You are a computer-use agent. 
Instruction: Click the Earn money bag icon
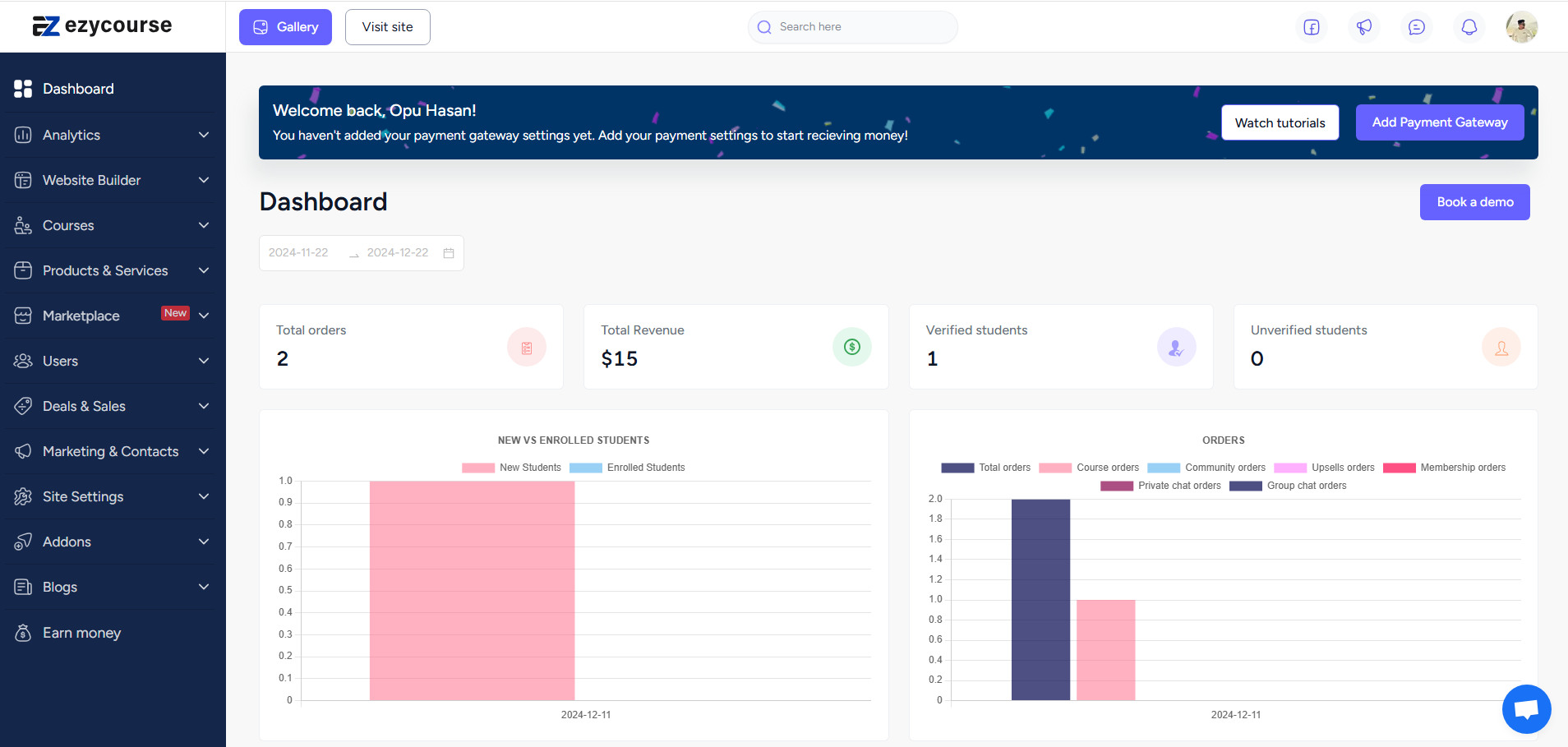point(23,633)
